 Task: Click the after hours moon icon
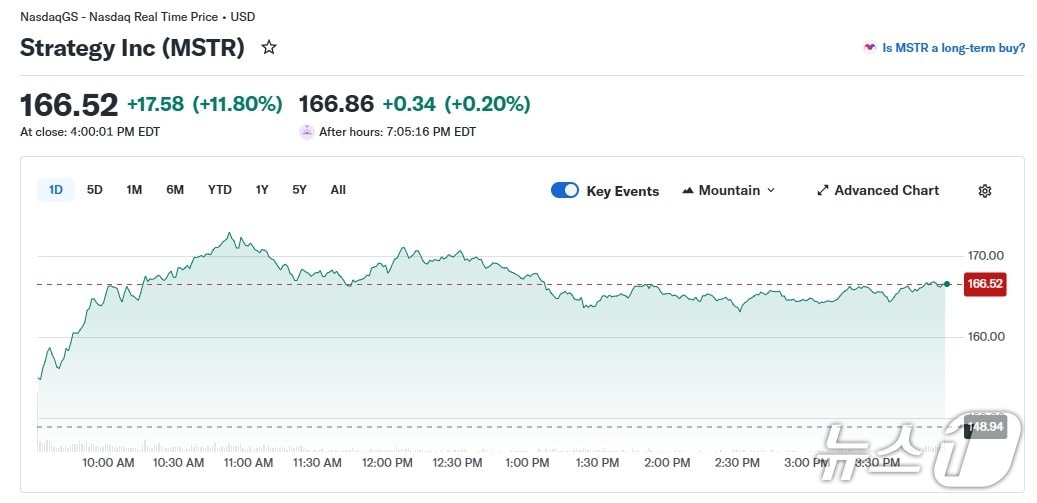[306, 131]
